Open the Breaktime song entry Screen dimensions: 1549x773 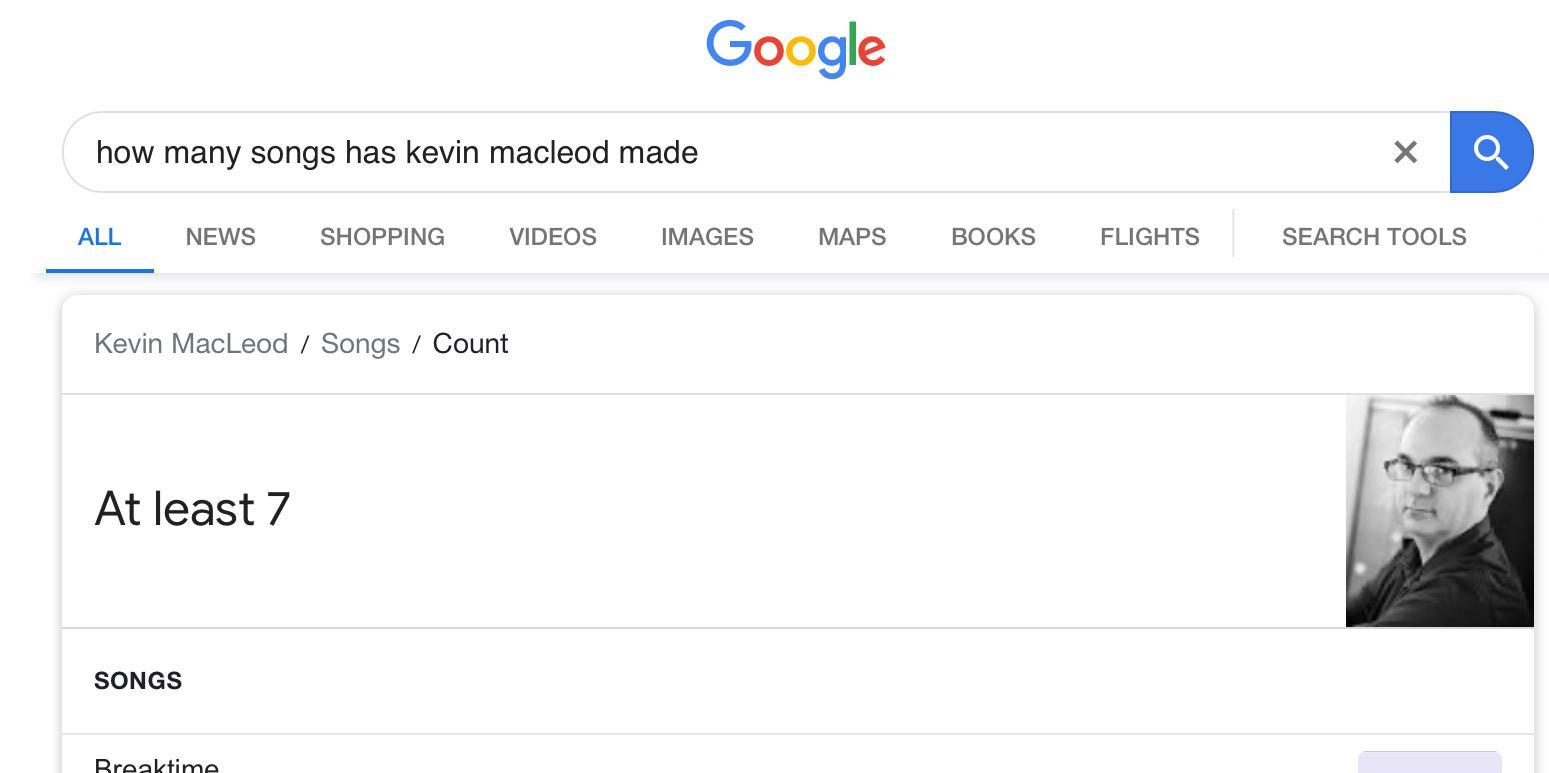pyautogui.click(x=157, y=765)
